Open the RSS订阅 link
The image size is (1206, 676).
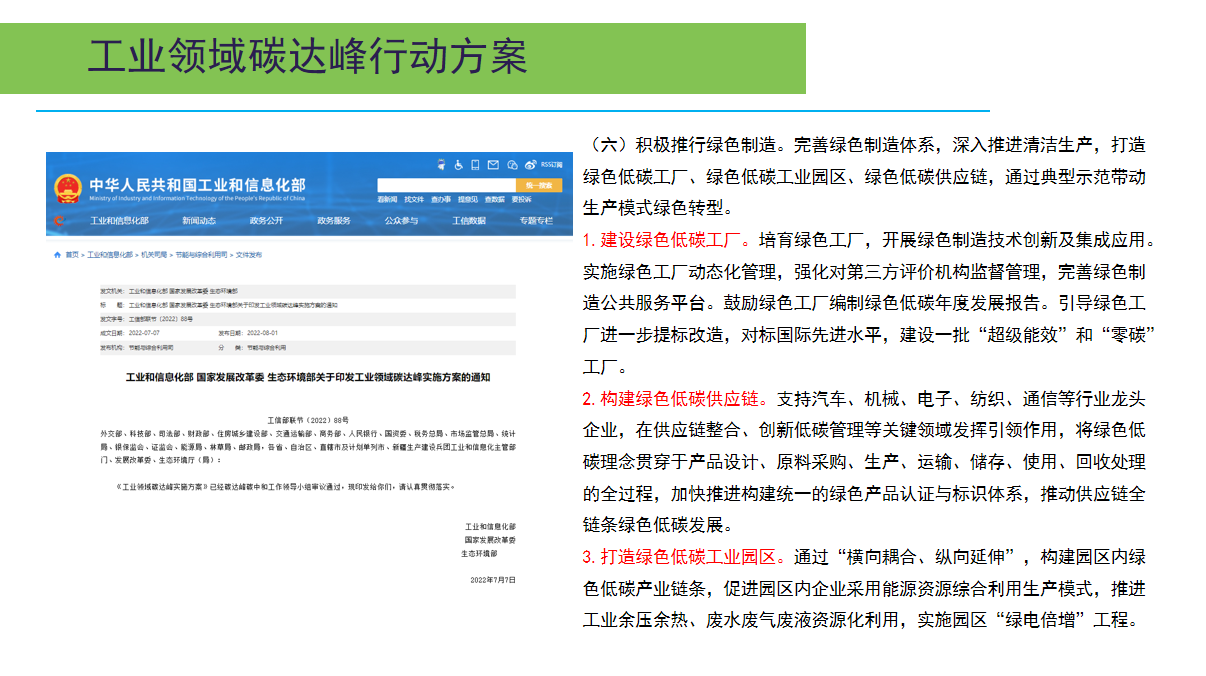(552, 164)
